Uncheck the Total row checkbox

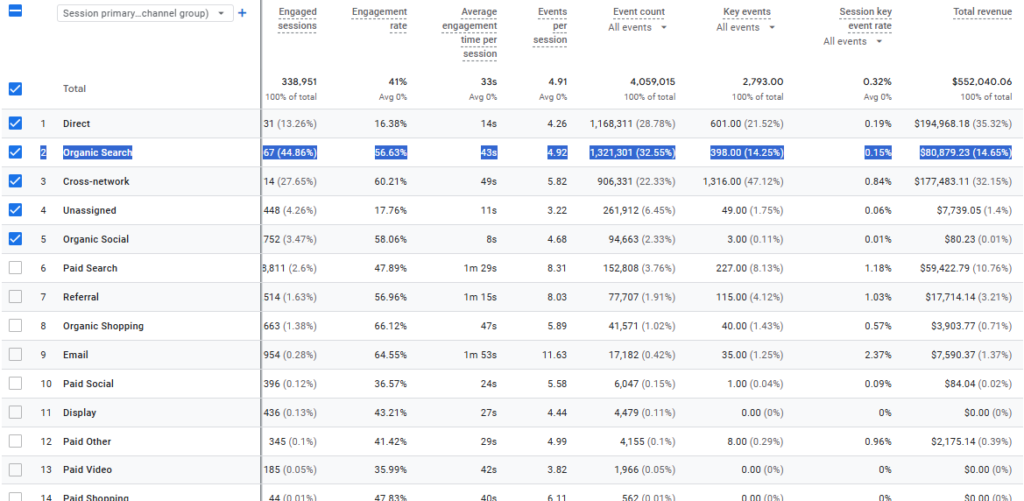(15, 88)
